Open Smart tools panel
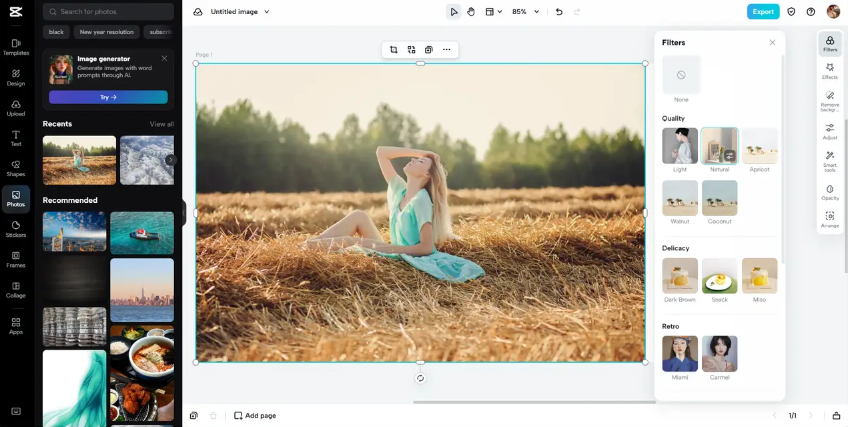Screen dimensions: 848x427 point(830,162)
